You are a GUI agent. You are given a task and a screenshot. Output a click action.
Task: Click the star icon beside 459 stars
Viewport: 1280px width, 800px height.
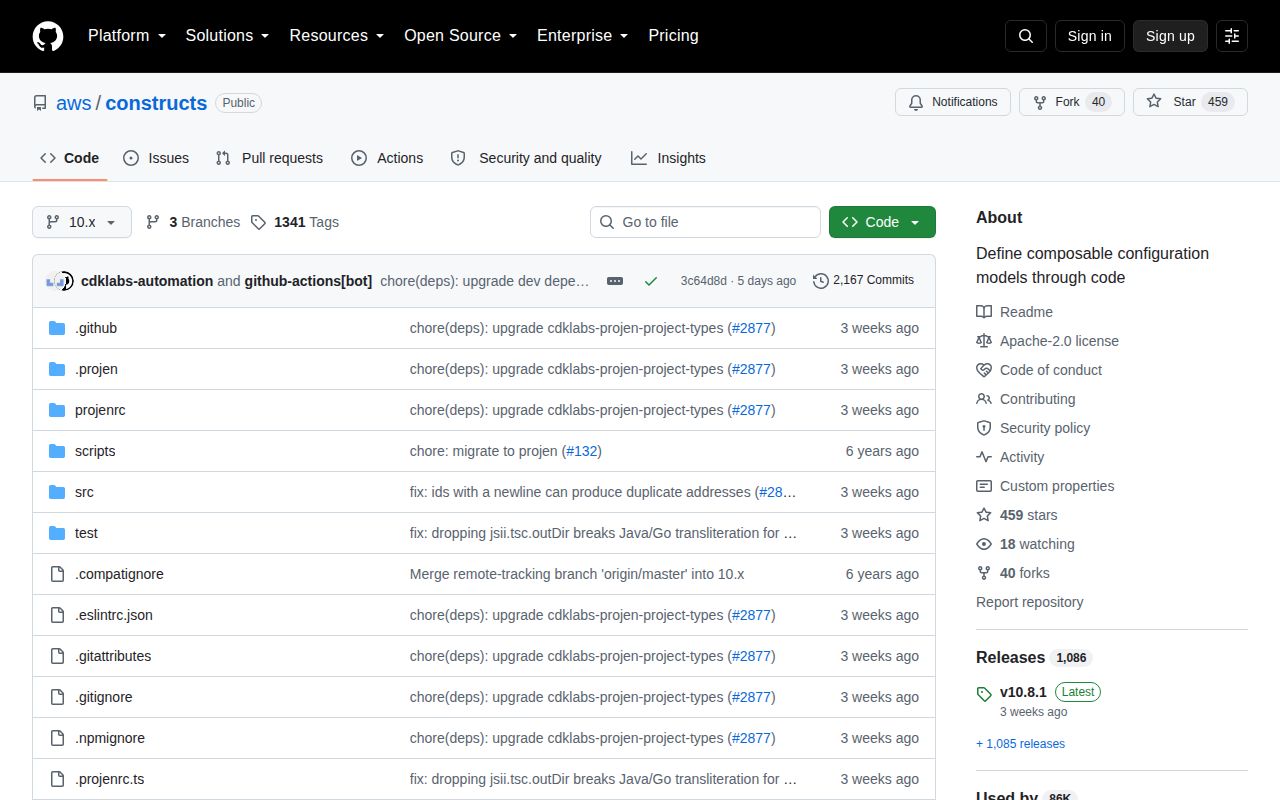(x=984, y=515)
